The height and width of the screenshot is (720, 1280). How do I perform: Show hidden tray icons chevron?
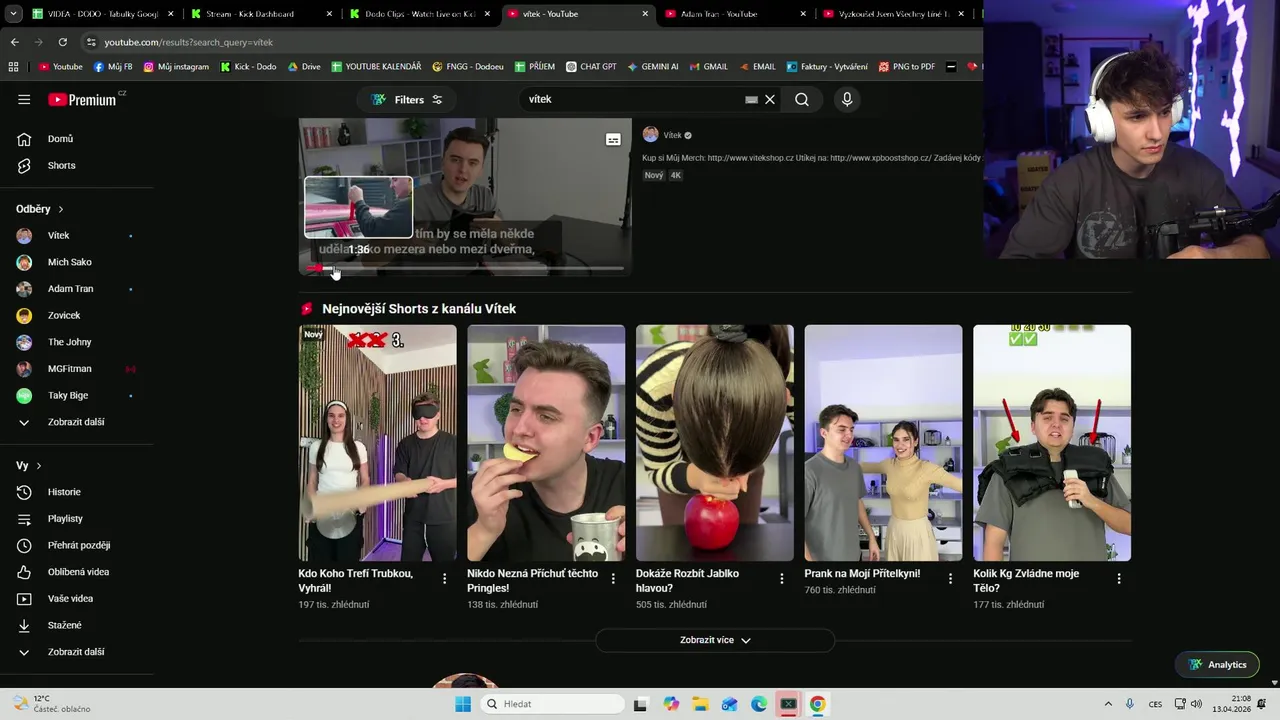[x=1108, y=704]
